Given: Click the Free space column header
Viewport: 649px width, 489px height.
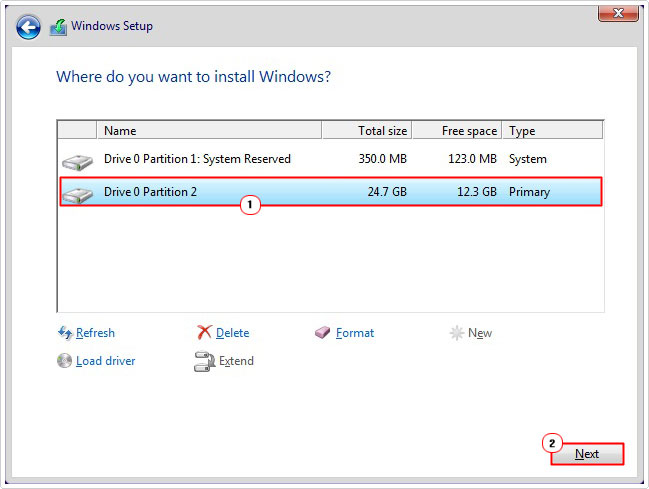Looking at the screenshot, I should 457,130.
